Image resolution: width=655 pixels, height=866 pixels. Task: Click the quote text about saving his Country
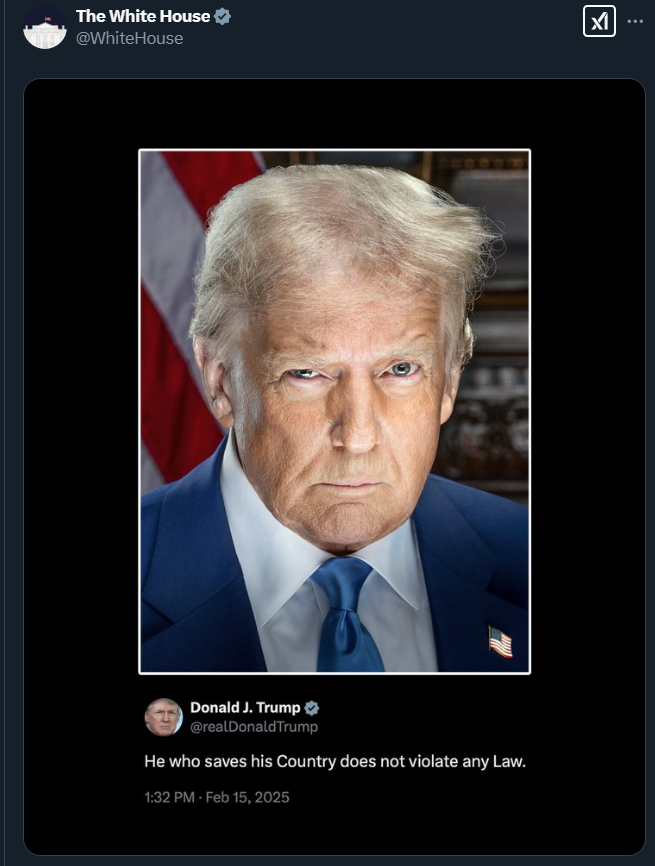pyautogui.click(x=335, y=761)
